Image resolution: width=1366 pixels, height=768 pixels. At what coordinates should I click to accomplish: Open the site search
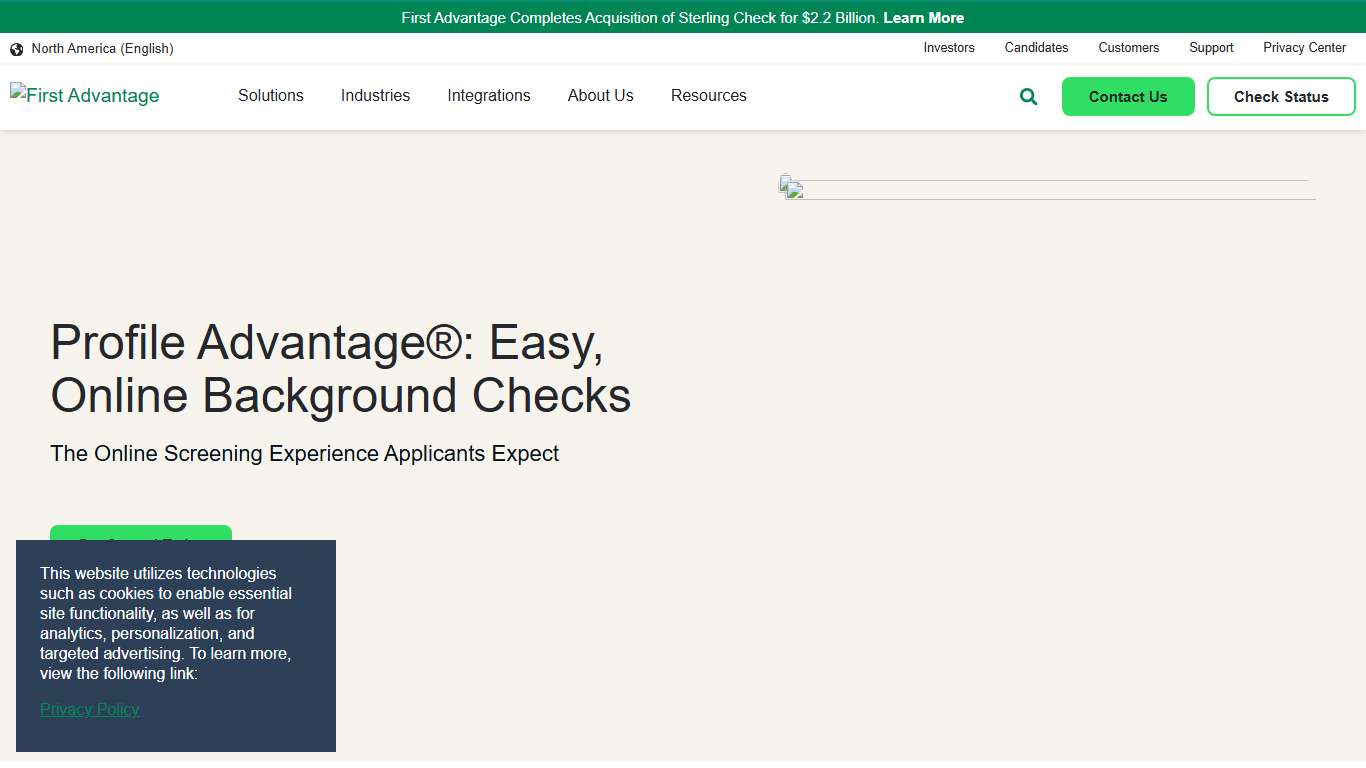1028,96
